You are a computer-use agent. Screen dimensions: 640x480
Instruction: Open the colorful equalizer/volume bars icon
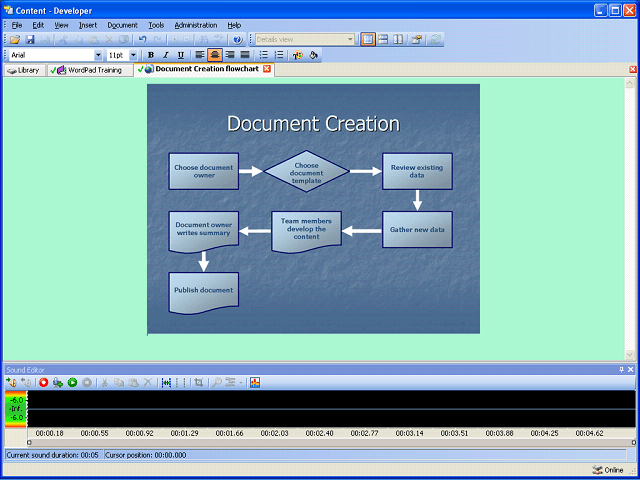tap(255, 382)
